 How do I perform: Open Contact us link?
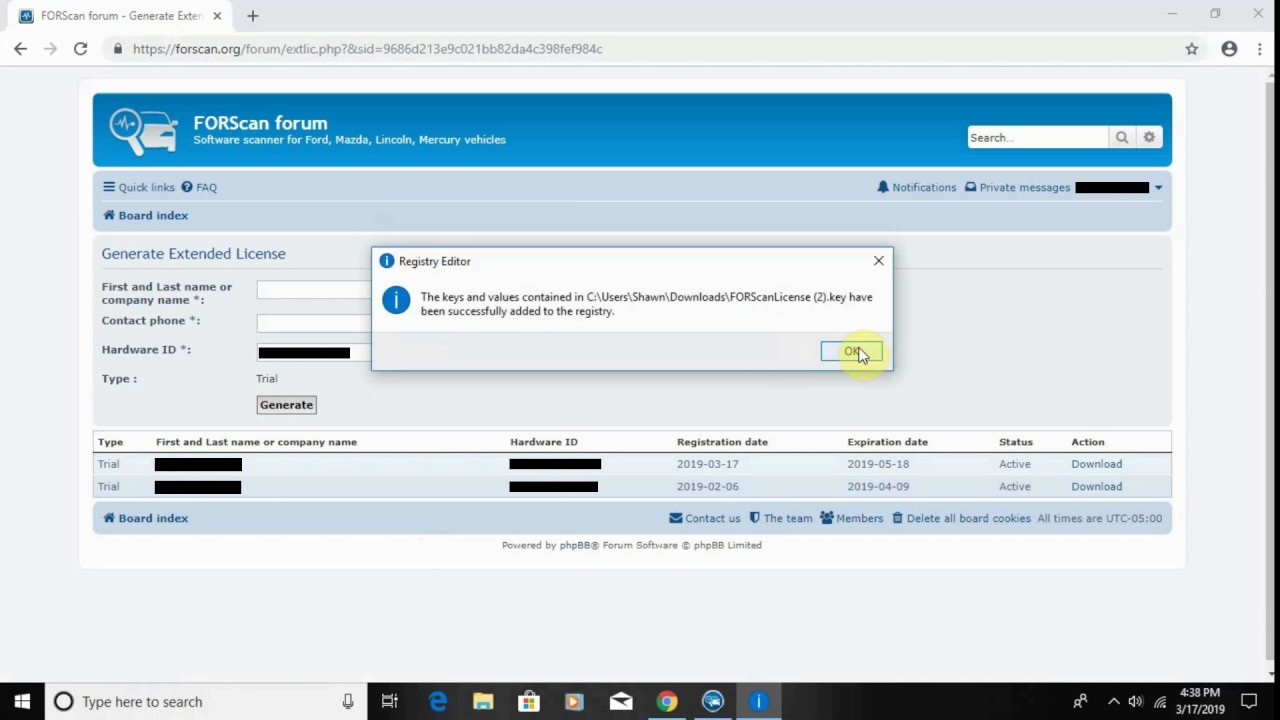click(705, 518)
